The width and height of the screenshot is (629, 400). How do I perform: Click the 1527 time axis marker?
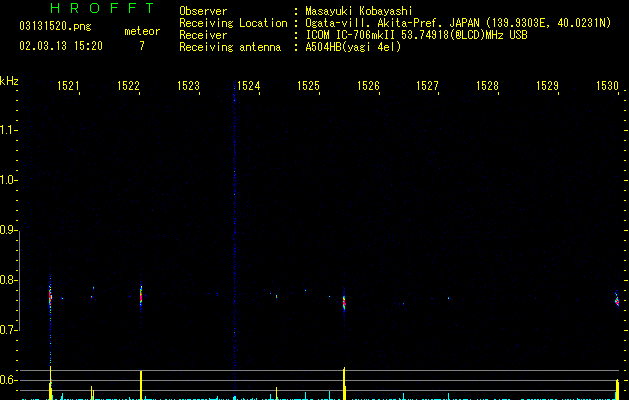click(427, 86)
